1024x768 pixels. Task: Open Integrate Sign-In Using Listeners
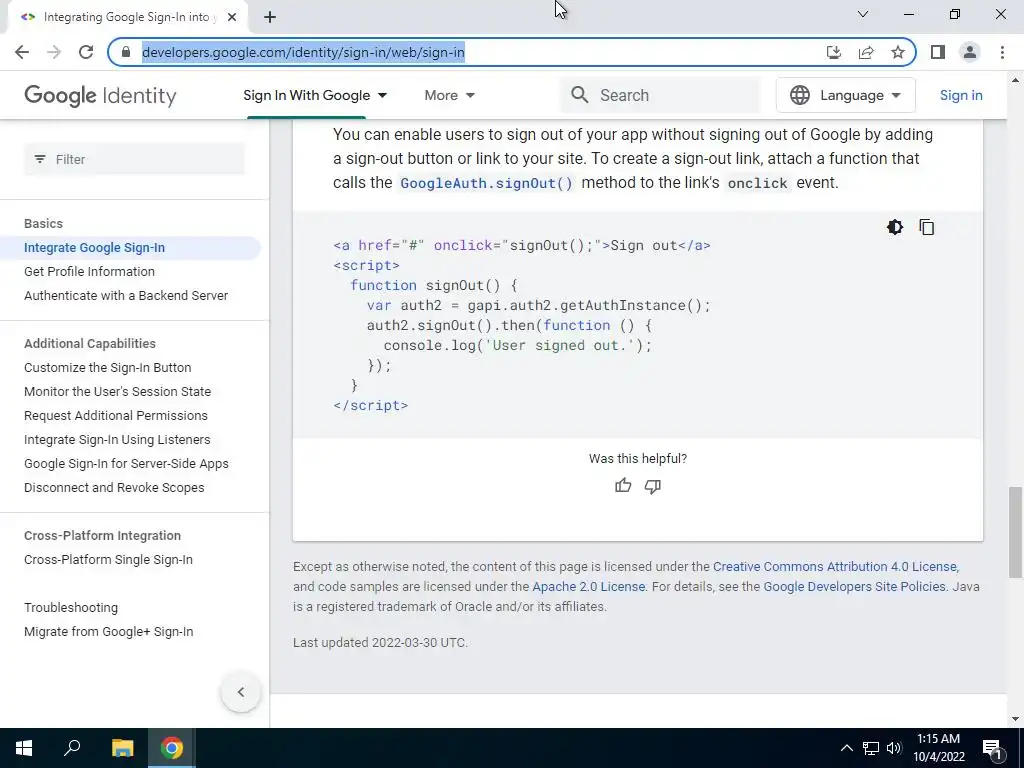(x=117, y=440)
